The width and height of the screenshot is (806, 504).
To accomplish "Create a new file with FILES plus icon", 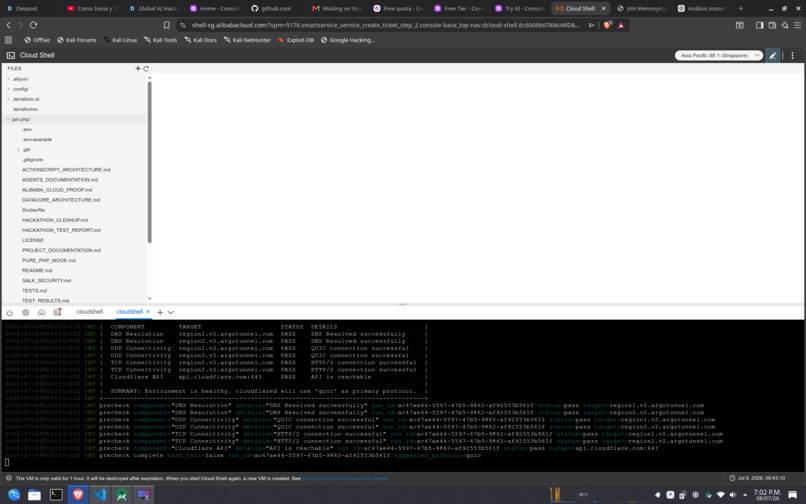I will [138, 68].
